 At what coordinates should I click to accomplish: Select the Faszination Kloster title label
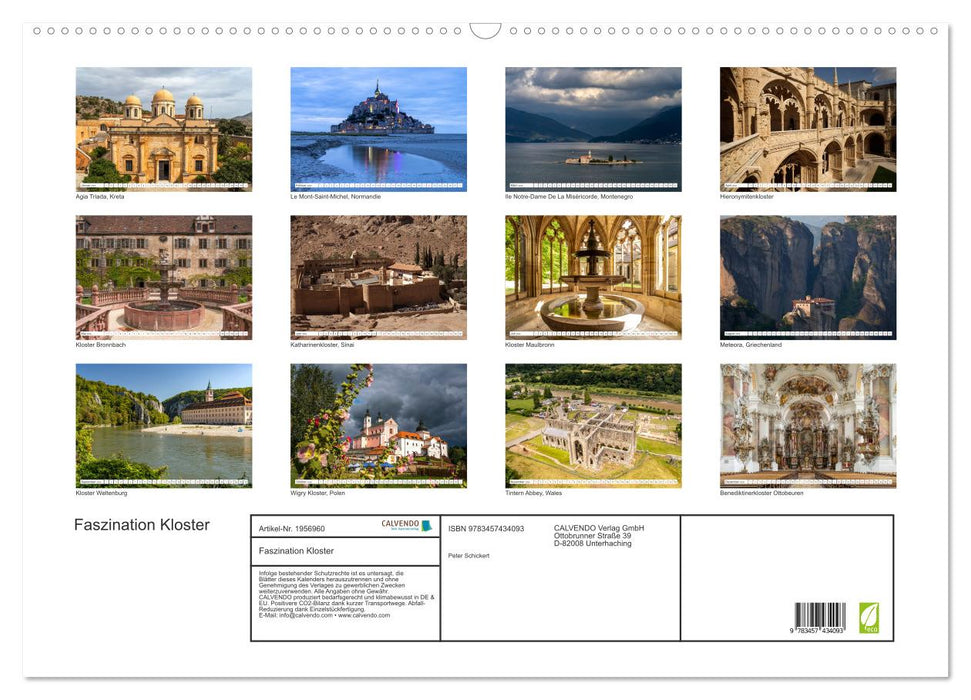tap(141, 524)
